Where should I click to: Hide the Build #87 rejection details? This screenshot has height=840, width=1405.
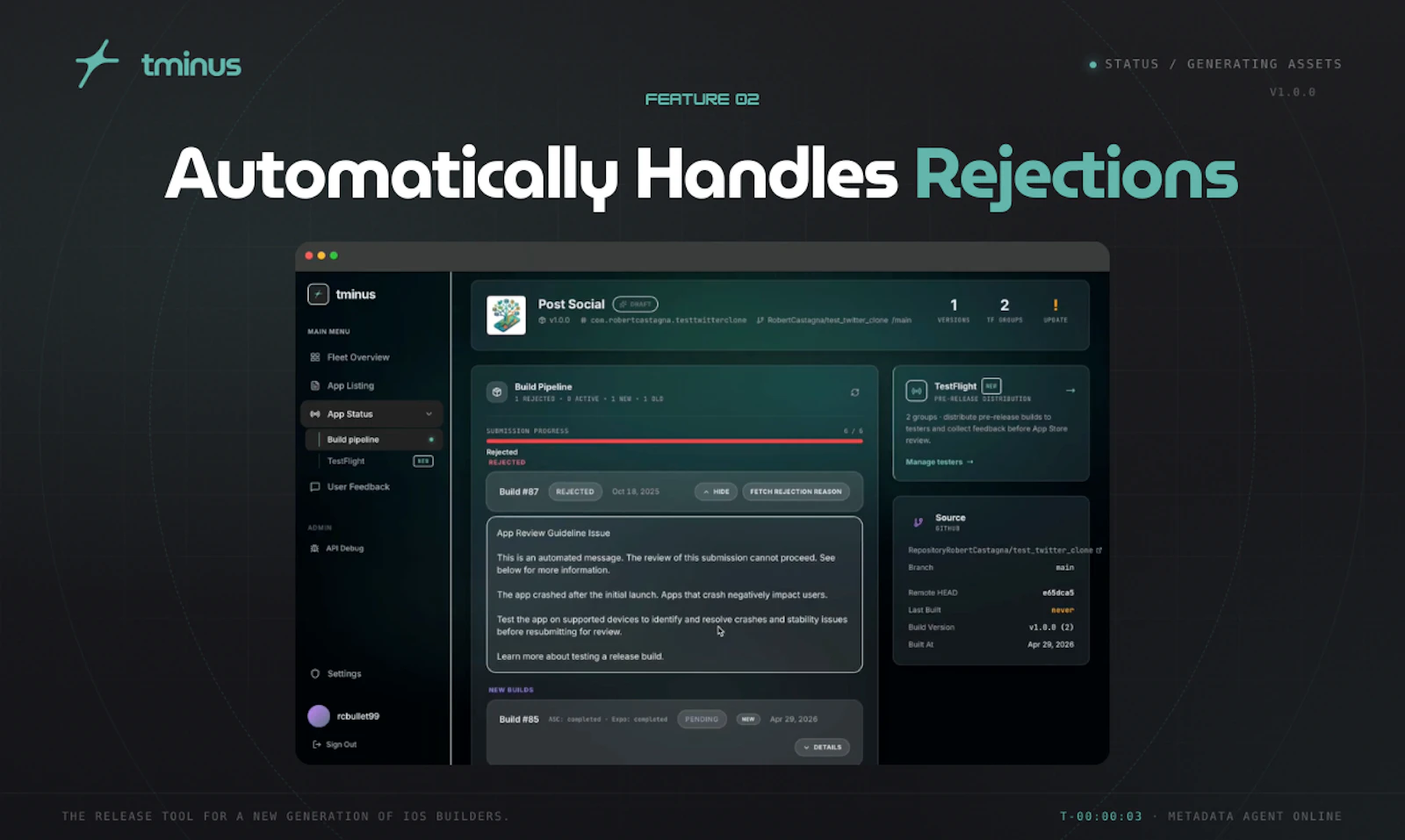click(716, 492)
